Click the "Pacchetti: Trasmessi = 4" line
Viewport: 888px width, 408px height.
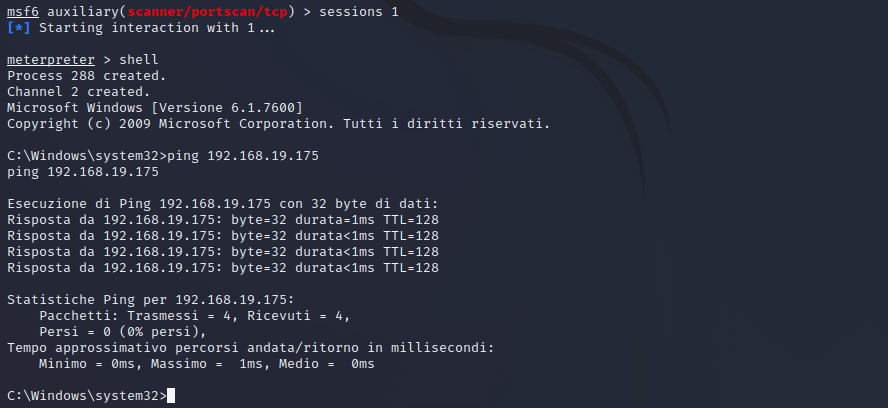click(195, 315)
